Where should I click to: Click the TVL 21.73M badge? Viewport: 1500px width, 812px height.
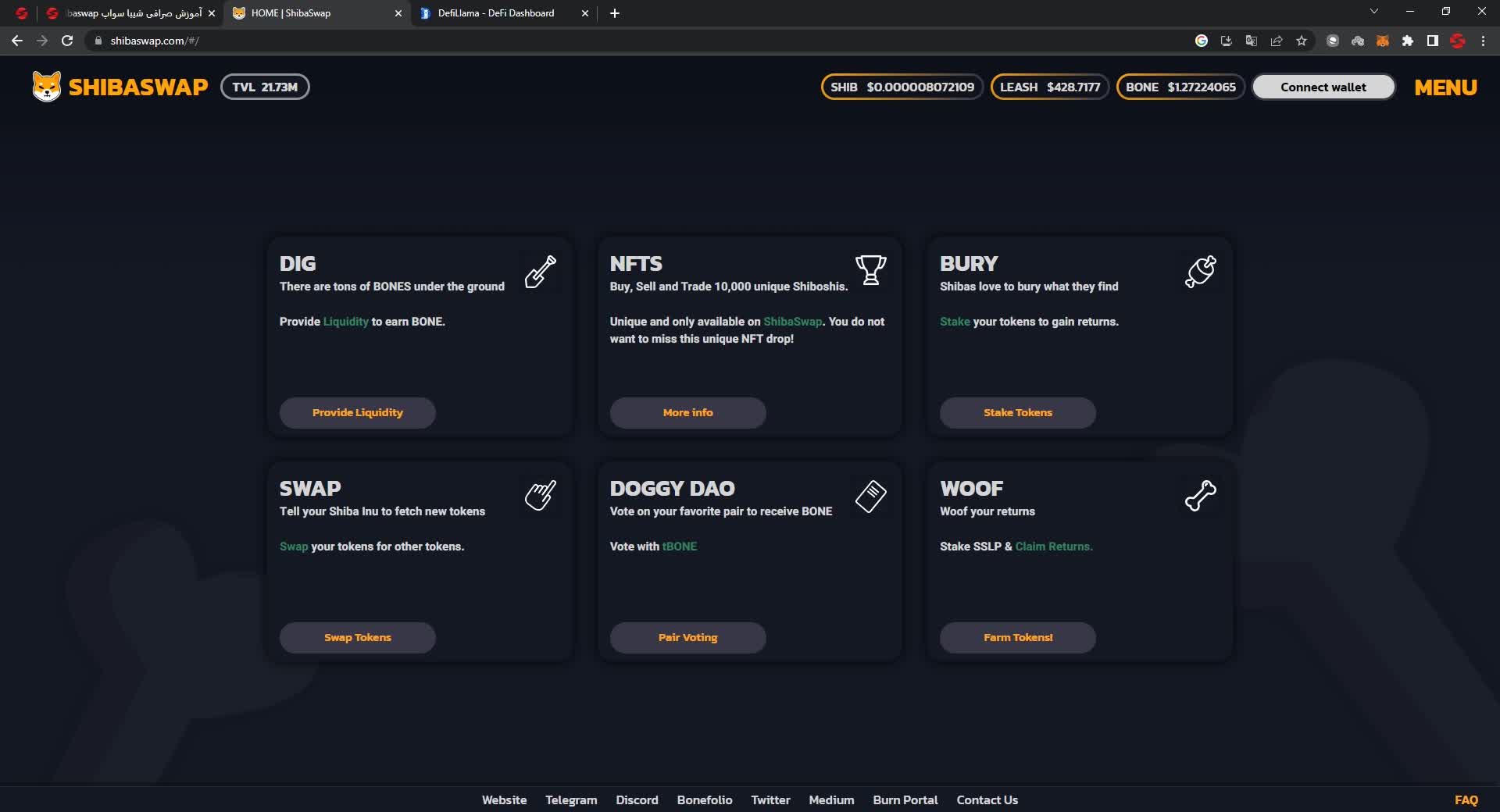point(265,87)
